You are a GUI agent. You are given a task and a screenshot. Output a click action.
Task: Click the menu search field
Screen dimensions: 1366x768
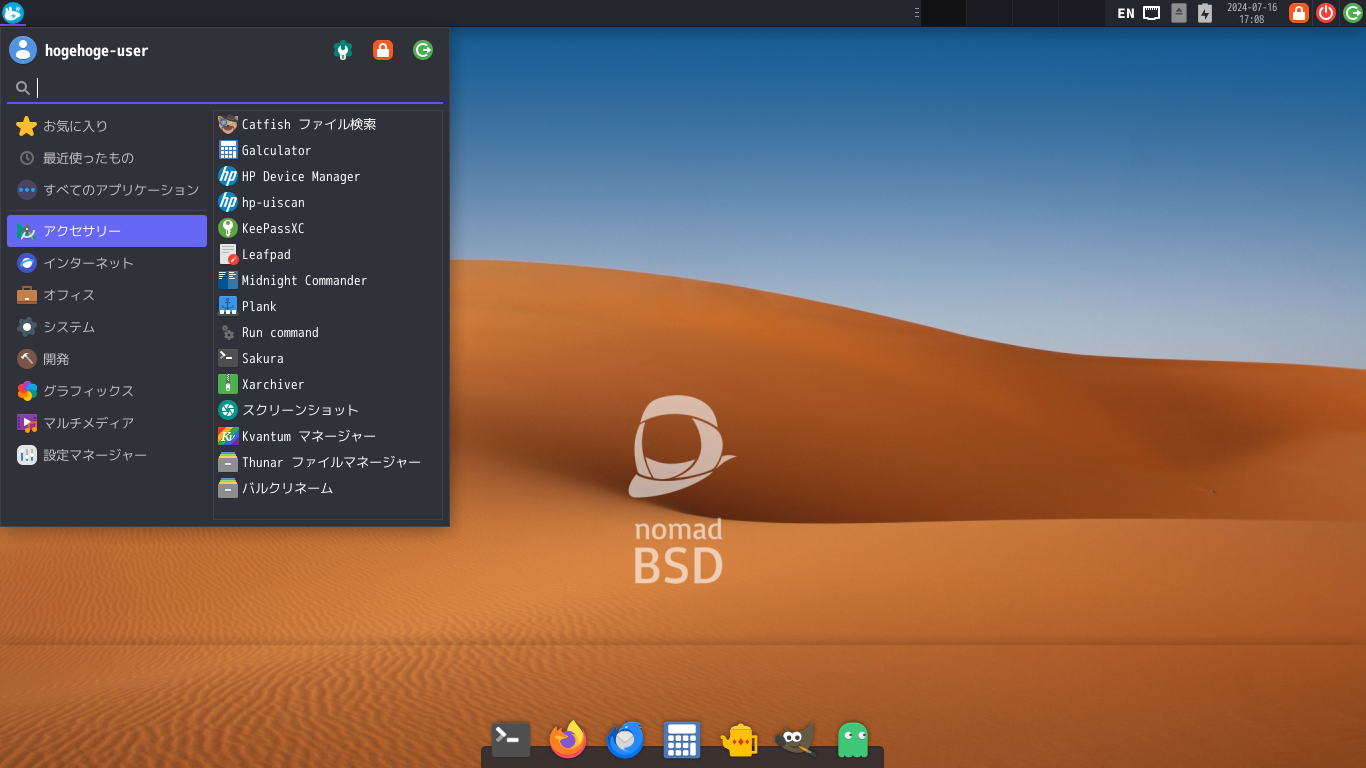[225, 88]
